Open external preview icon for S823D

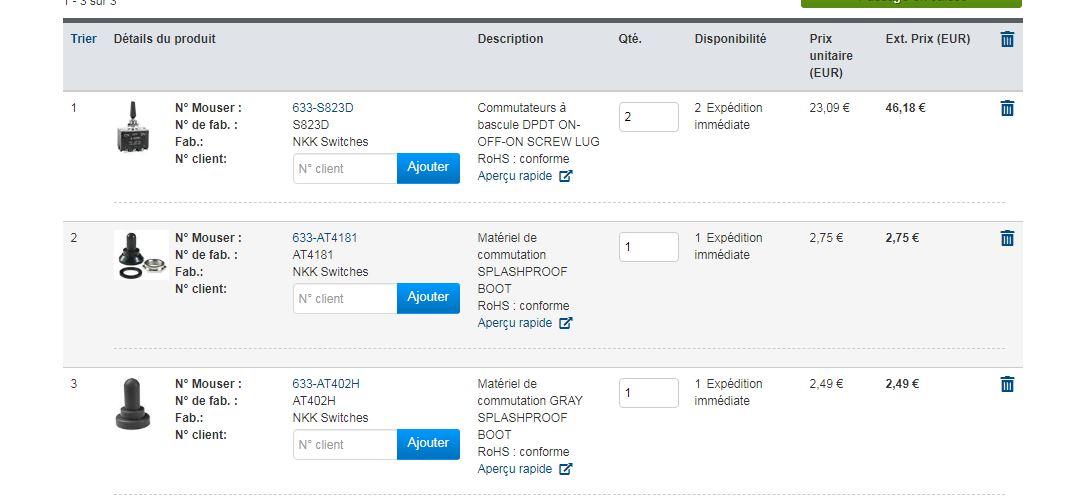pos(565,176)
